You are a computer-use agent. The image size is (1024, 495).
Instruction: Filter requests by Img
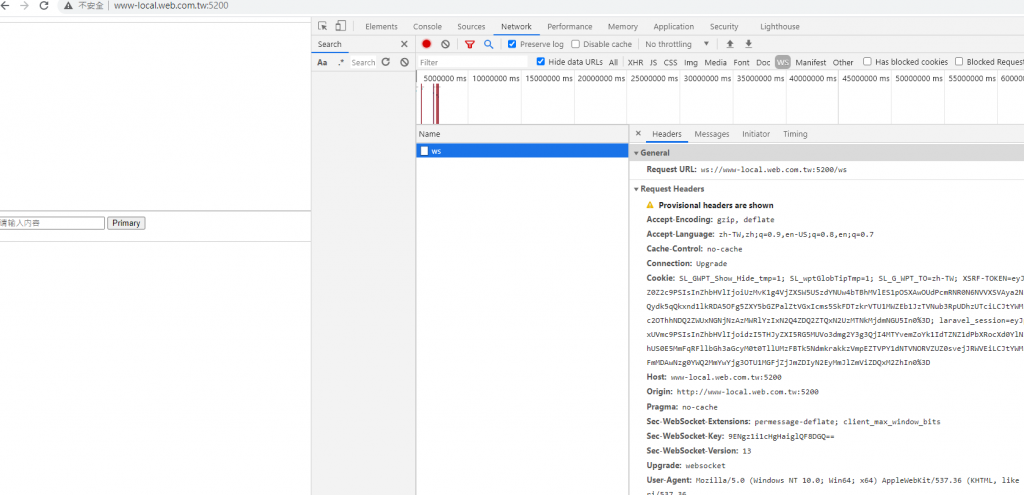pyautogui.click(x=690, y=63)
